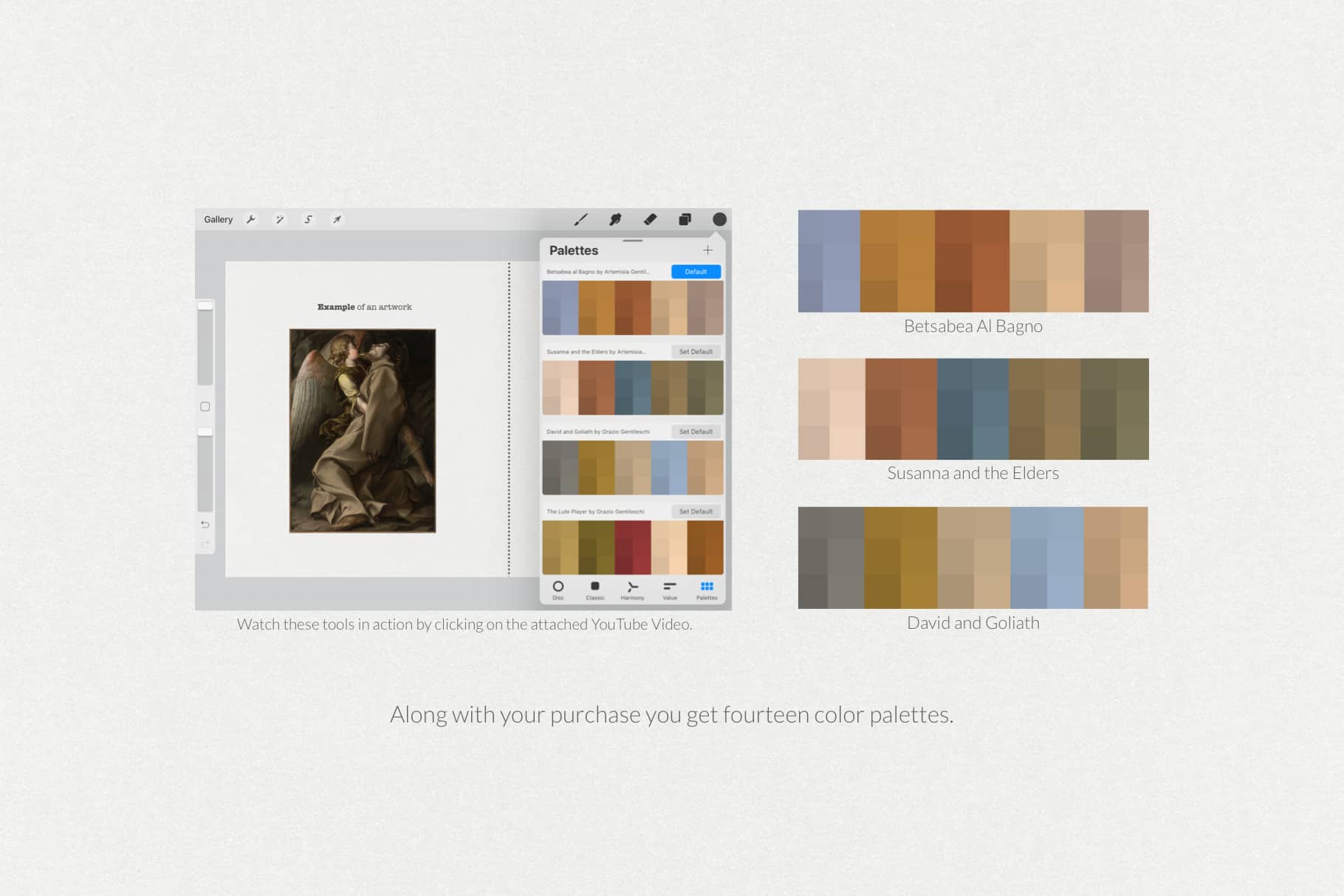Set David and Goliath as default palette
Image resolution: width=1344 pixels, height=896 pixels.
pos(695,431)
